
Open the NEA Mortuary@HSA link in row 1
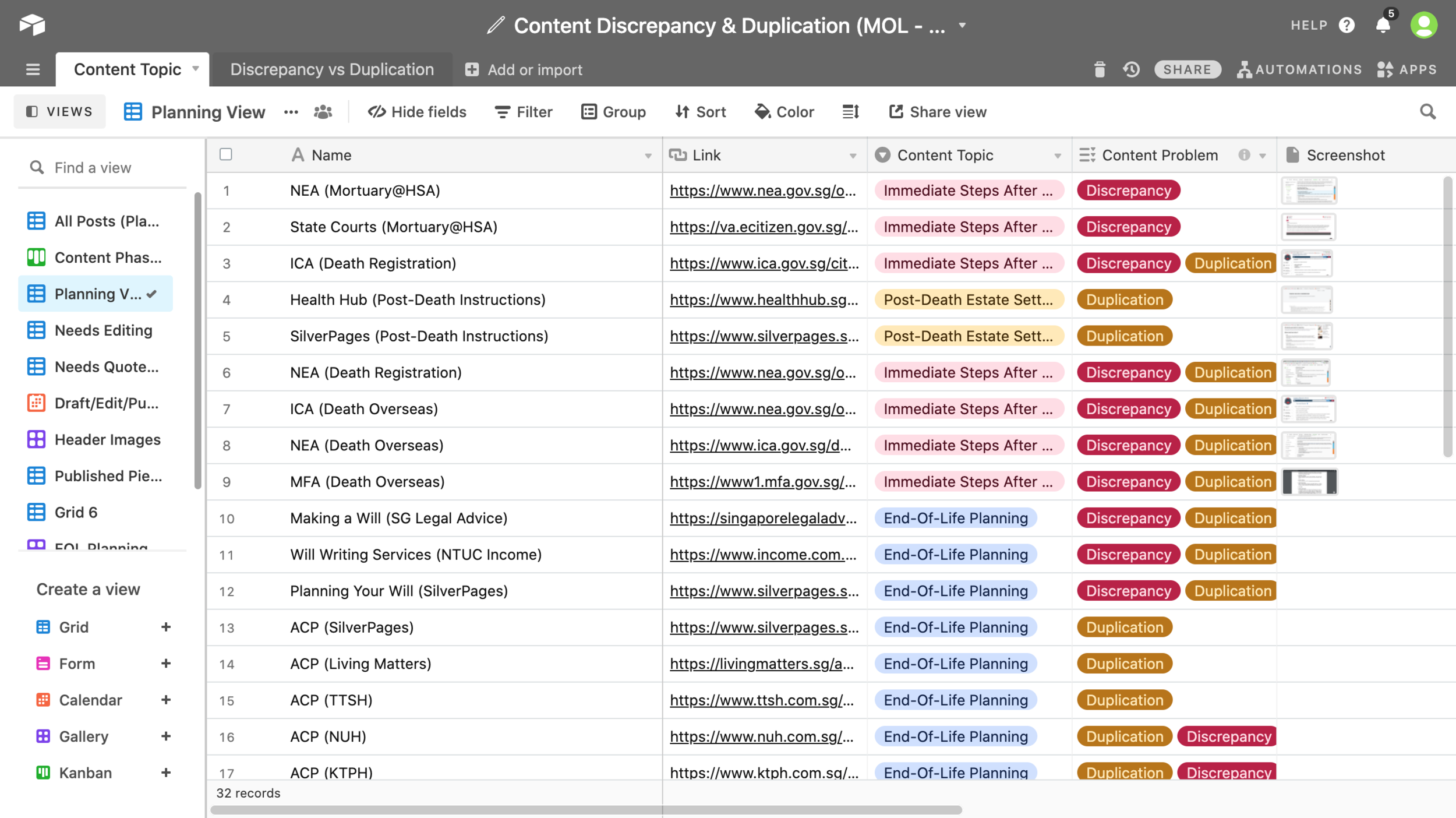pyautogui.click(x=763, y=191)
